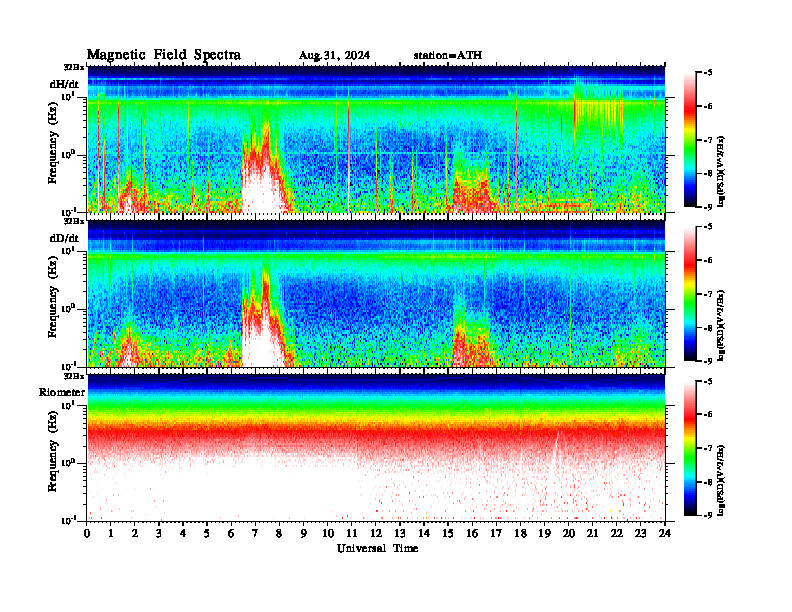Click the -9 tick on dH/dt color scale
This screenshot has height=612, width=792.
tap(708, 207)
